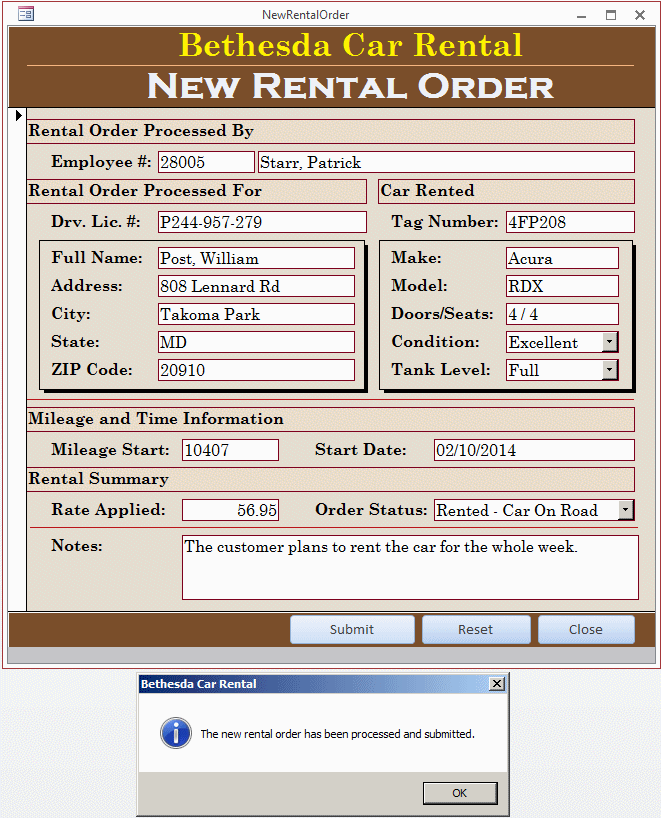Click the Submit button
The height and width of the screenshot is (818, 661).
(352, 629)
